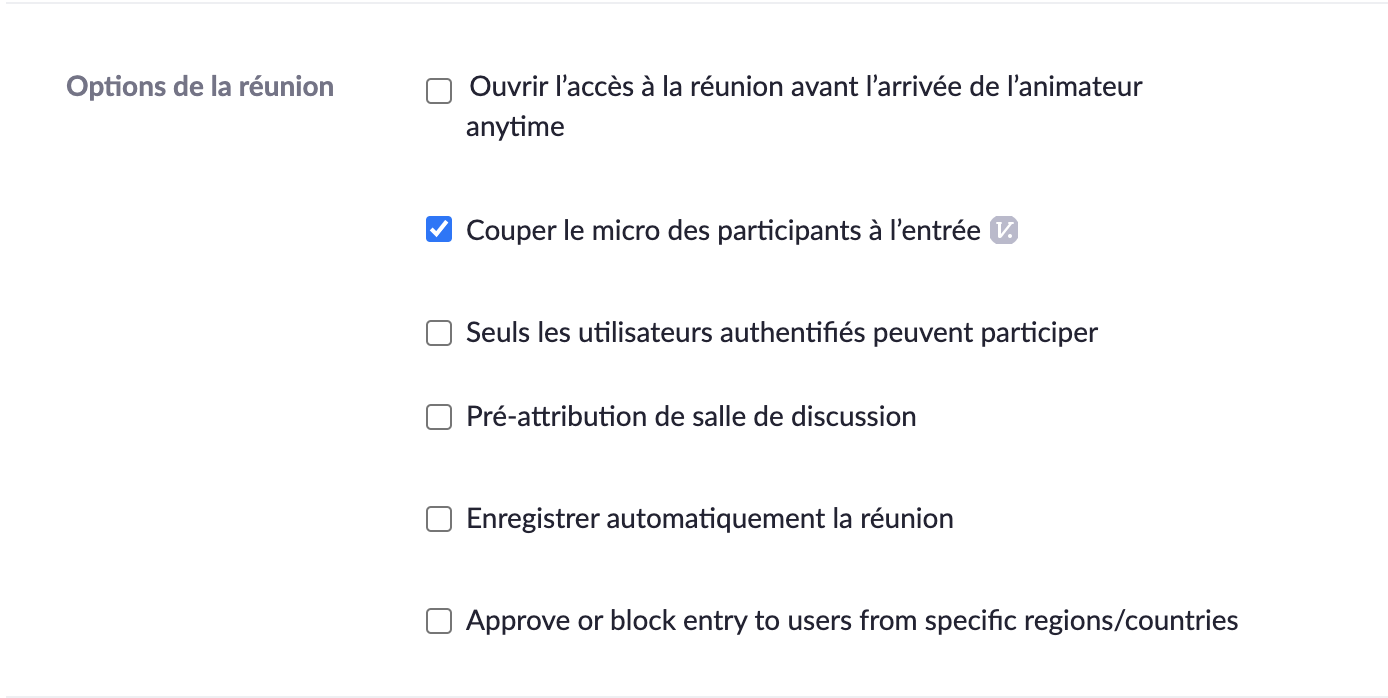Tick Seuls les utilisateurs authentifiés checkbox
Viewport: 1388px width, 698px height.
pyautogui.click(x=439, y=333)
